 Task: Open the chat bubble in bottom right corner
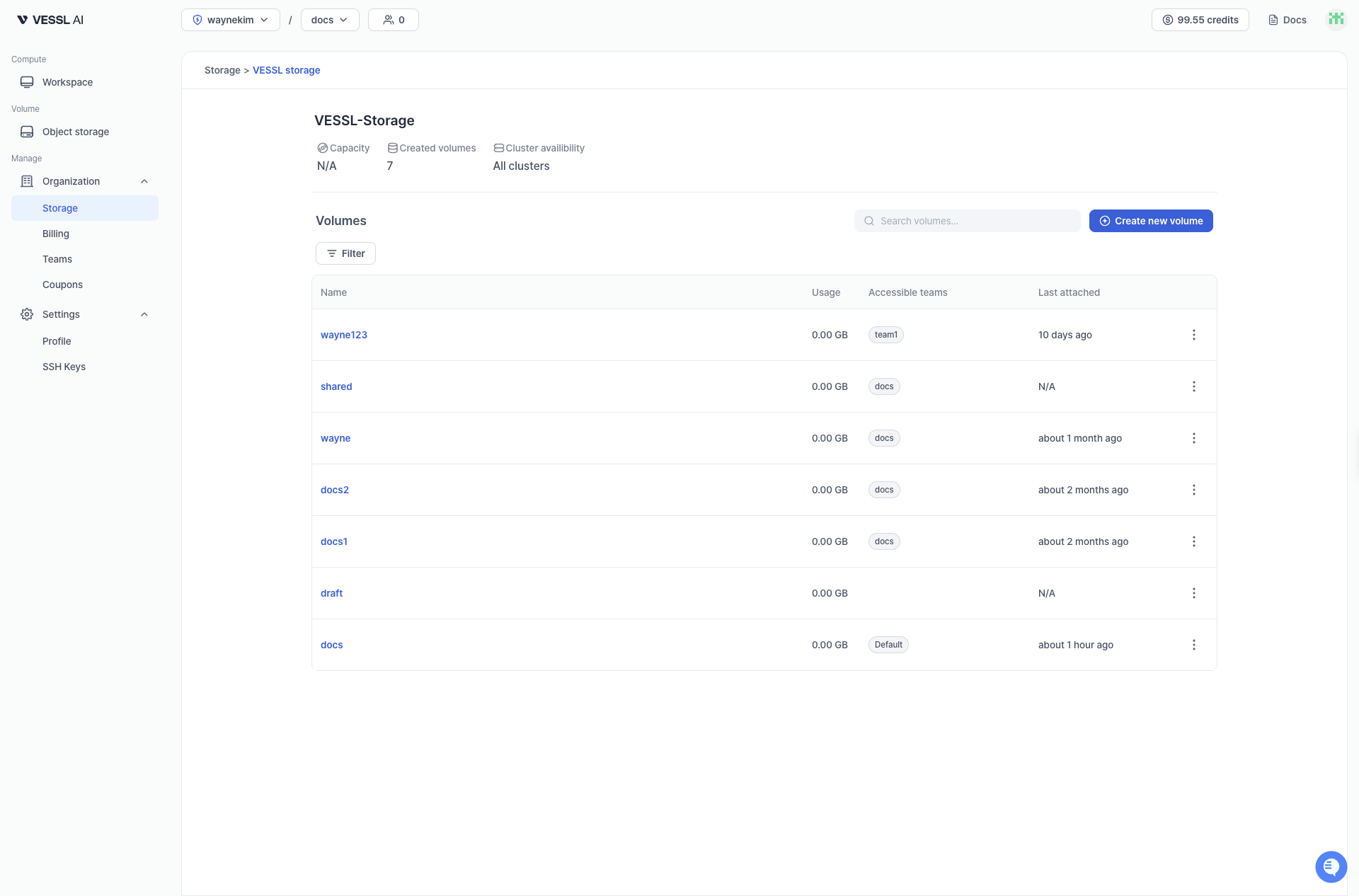click(x=1331, y=866)
